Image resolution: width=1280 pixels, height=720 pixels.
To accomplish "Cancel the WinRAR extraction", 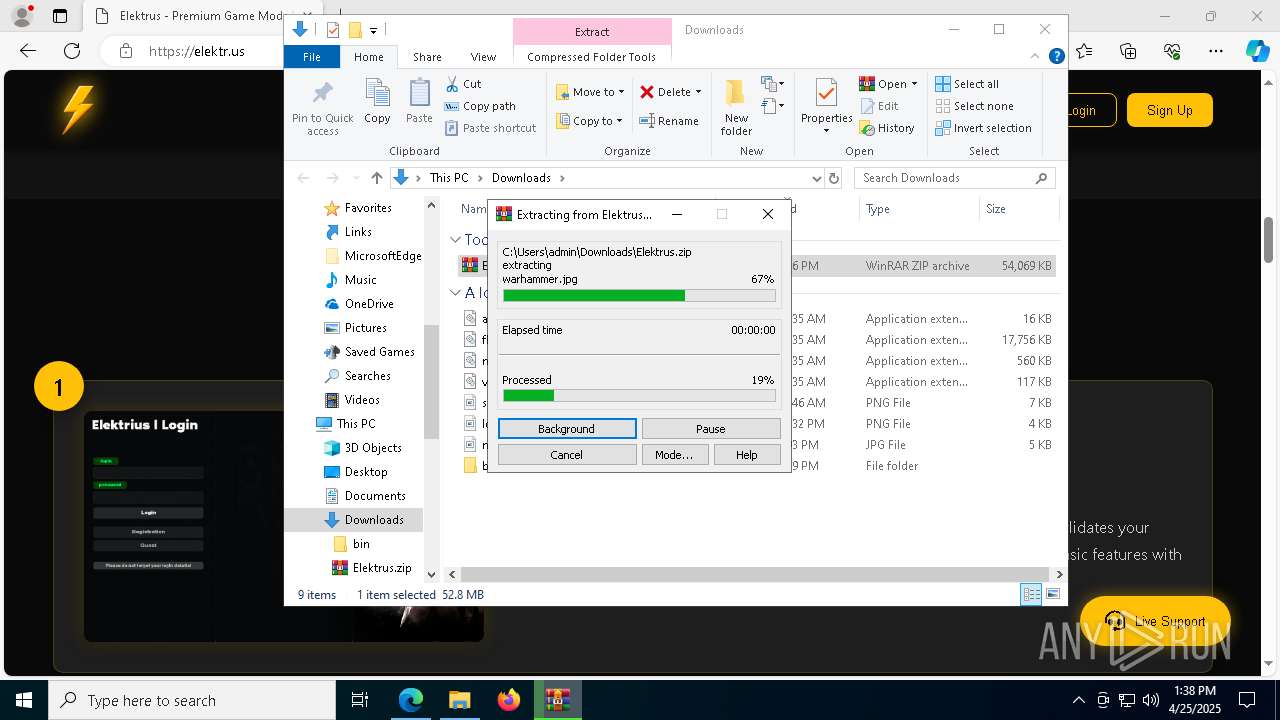I will [x=566, y=455].
